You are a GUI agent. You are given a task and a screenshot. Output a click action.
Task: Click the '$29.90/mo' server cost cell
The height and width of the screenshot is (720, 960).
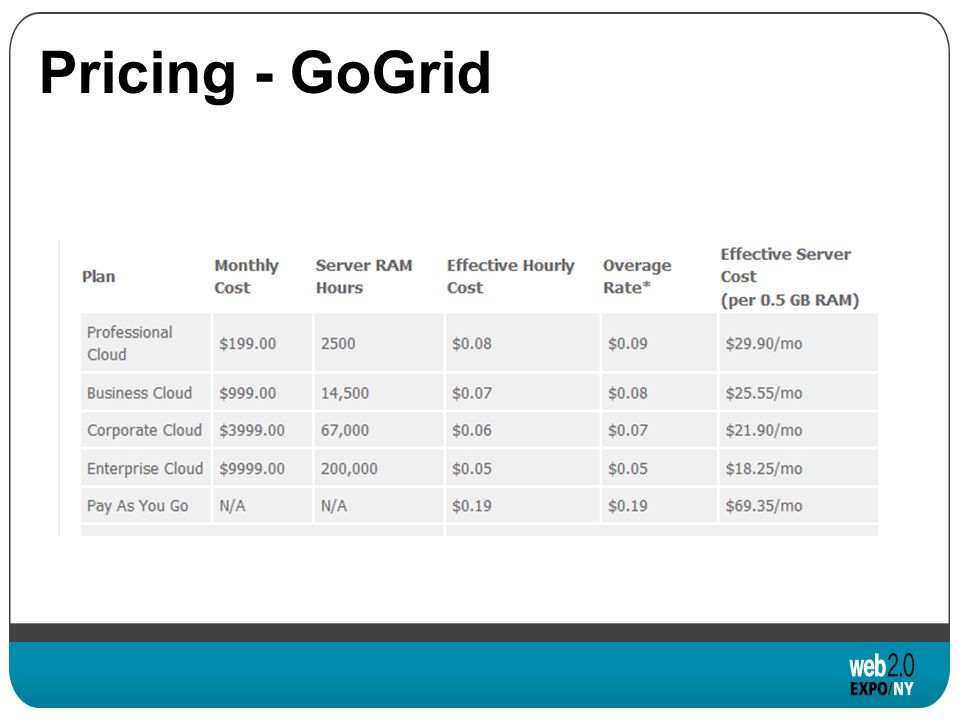click(x=799, y=343)
